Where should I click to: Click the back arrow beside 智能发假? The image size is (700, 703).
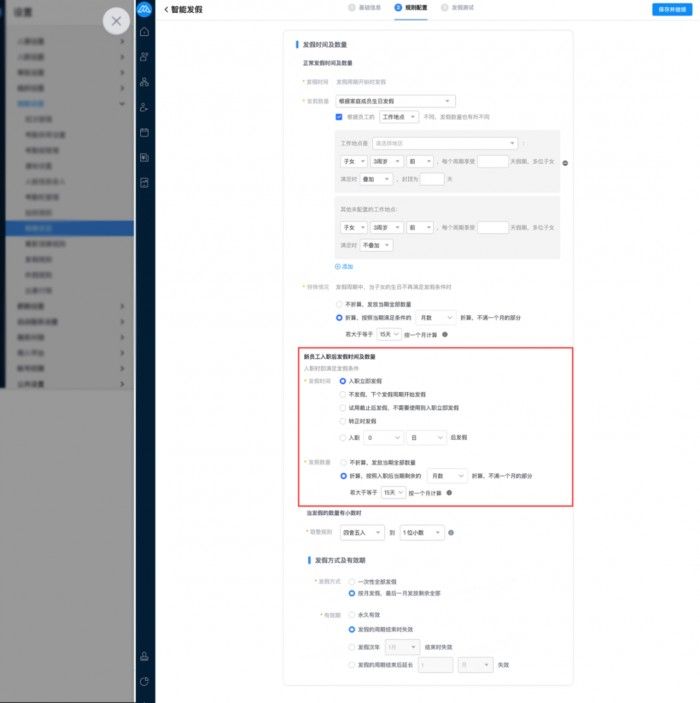(x=165, y=9)
